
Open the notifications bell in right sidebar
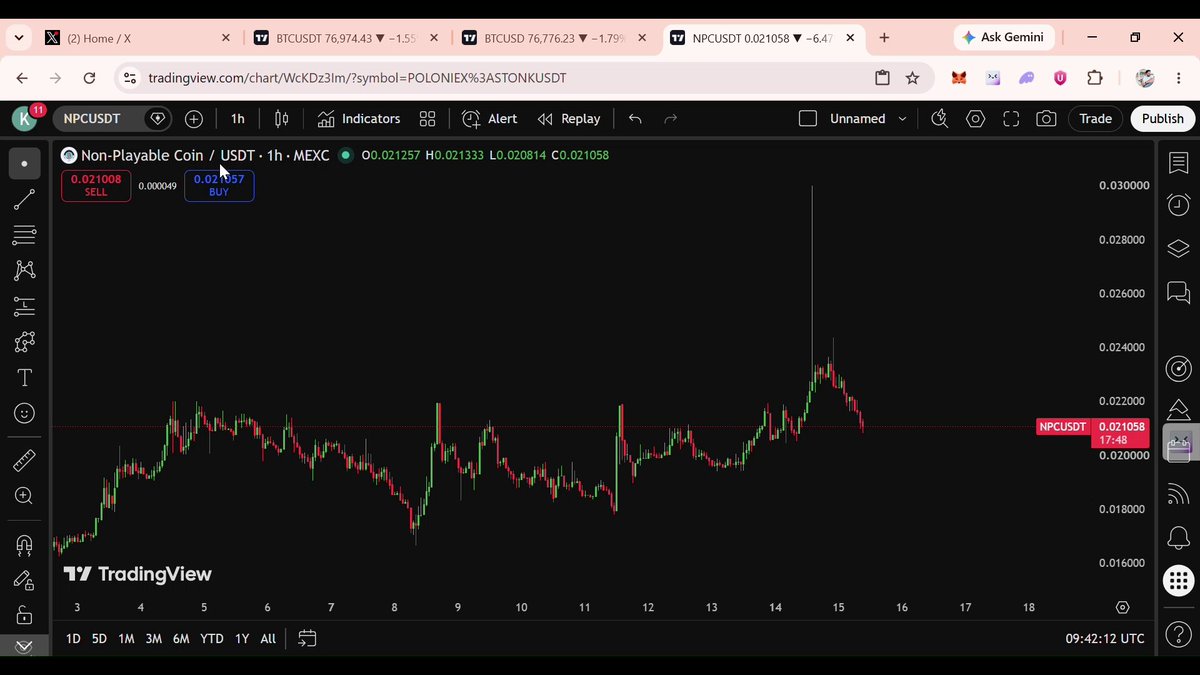tap(1179, 538)
